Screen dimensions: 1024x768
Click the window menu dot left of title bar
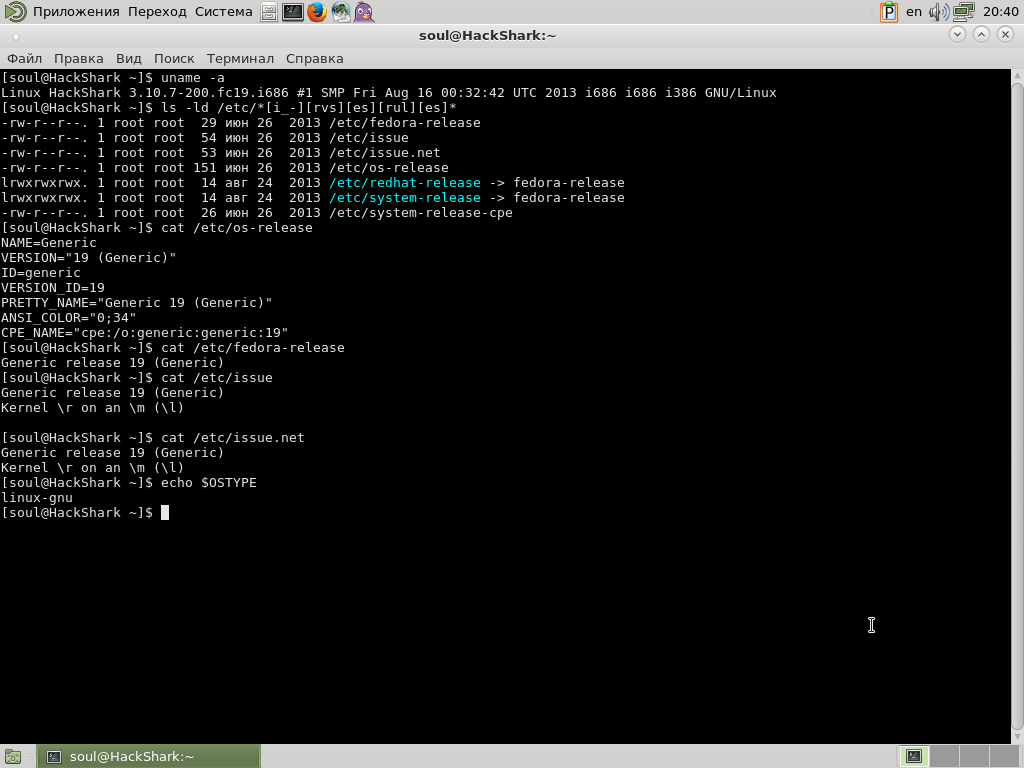pyautogui.click(x=16, y=37)
